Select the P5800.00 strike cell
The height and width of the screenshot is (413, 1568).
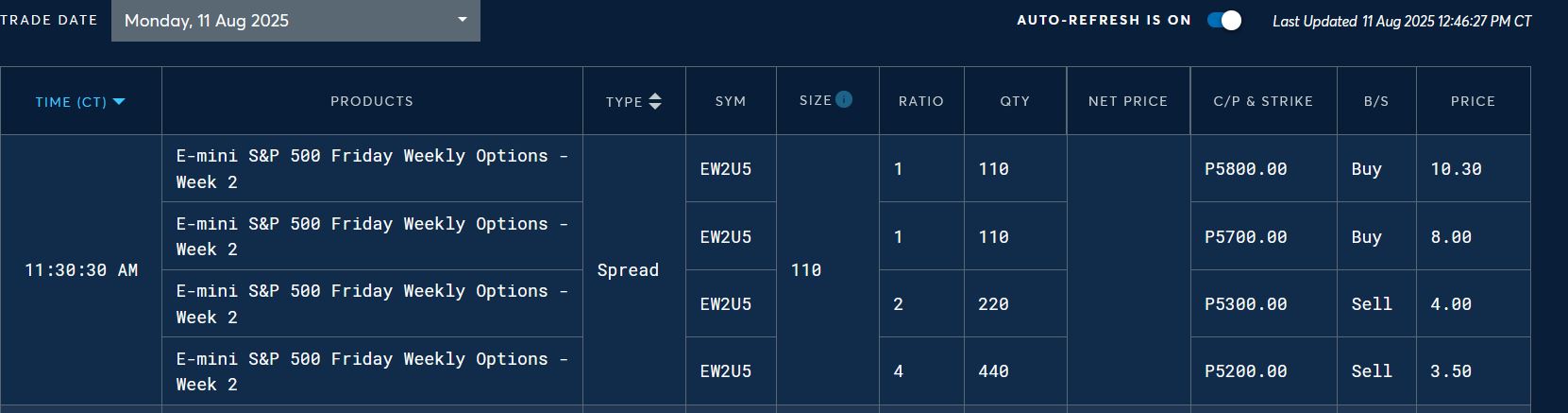pyautogui.click(x=1264, y=169)
